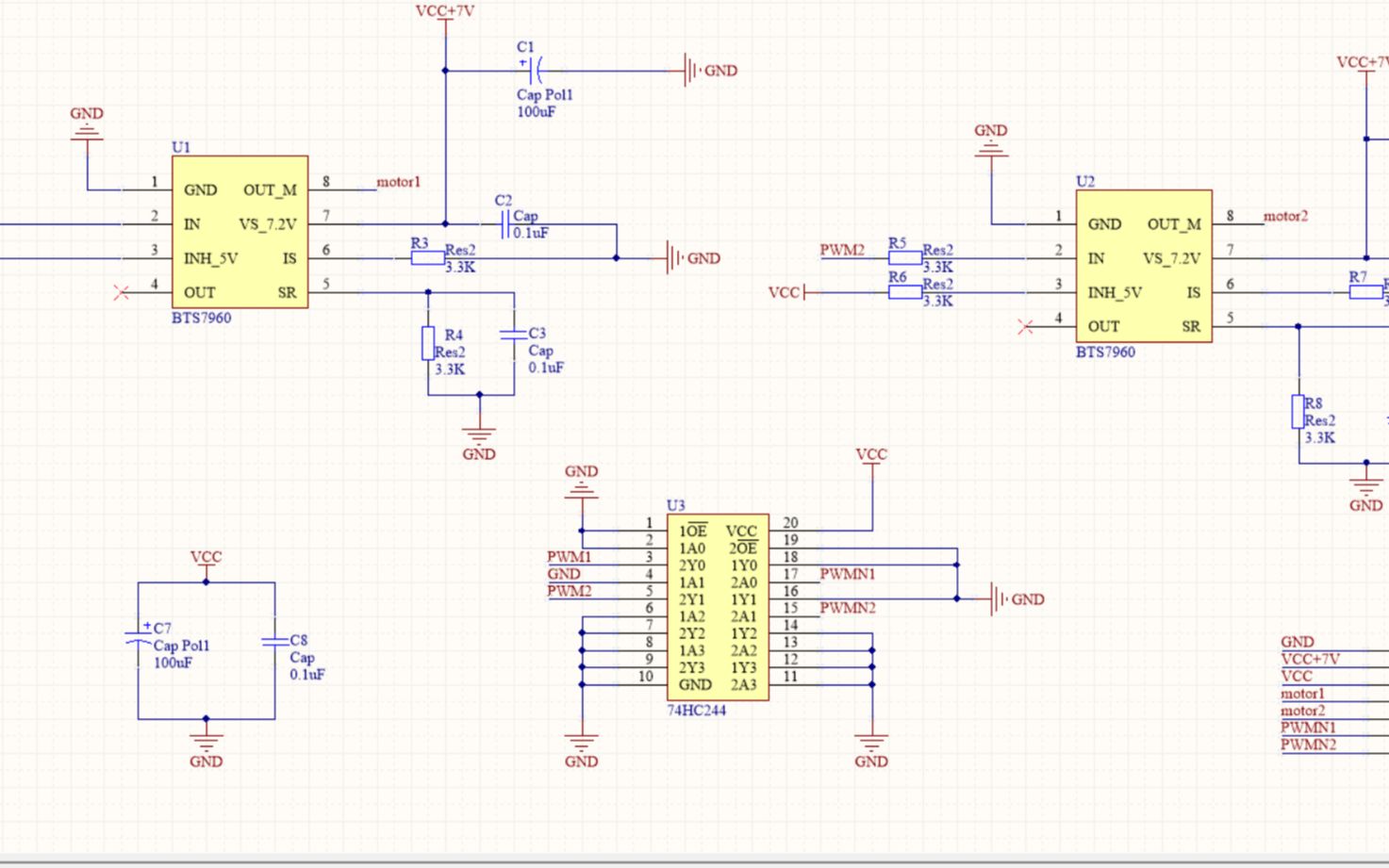Select VCC port left of resistor R6
Screen dimensions: 1389x868
point(793,292)
